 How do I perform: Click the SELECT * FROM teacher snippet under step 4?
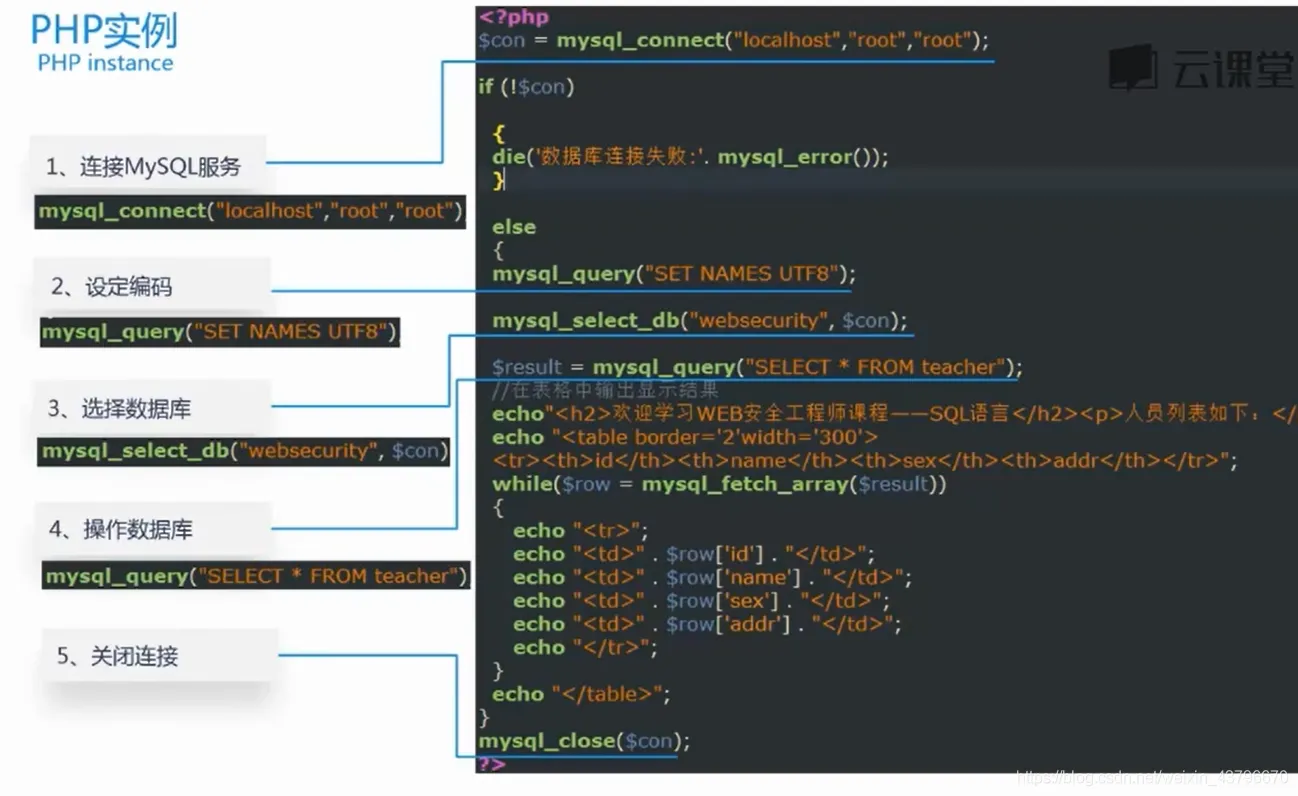tap(256, 576)
